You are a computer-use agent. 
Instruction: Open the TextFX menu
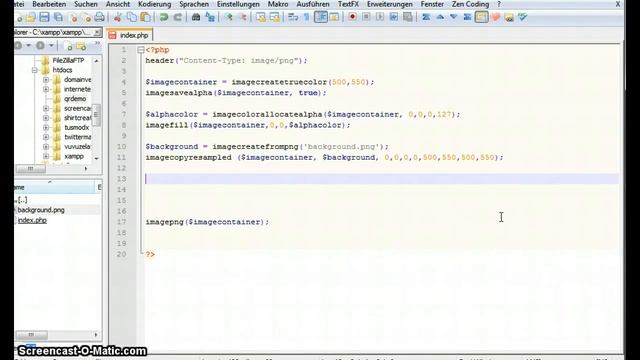(x=348, y=4)
